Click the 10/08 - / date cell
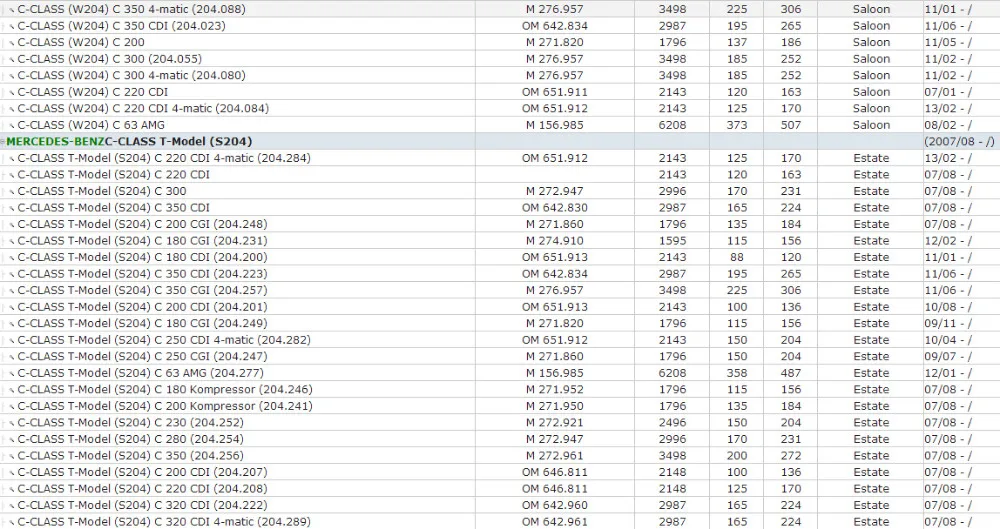The image size is (1000, 529). coord(948,307)
